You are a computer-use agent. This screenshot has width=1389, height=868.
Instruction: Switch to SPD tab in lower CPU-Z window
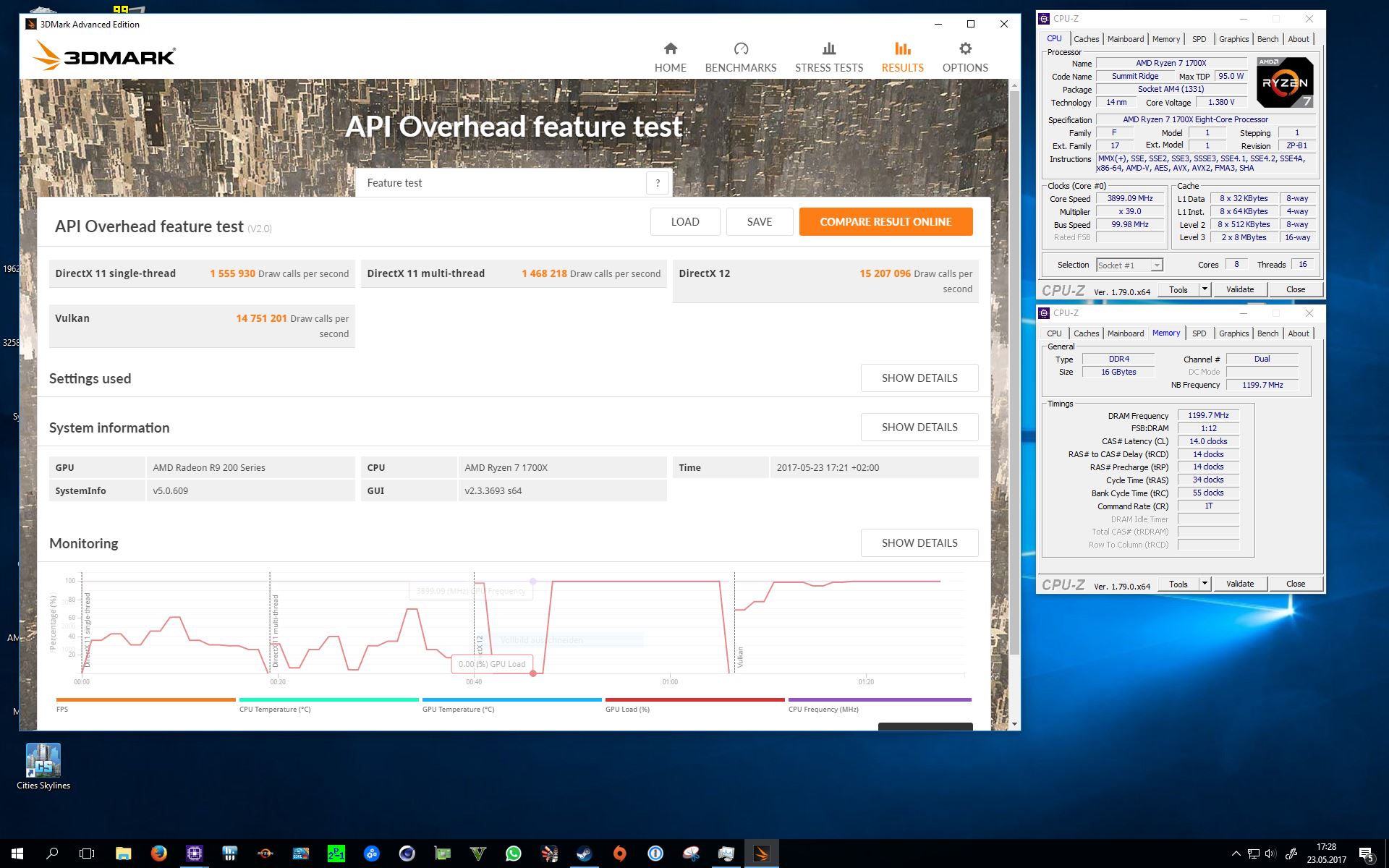pos(1199,333)
